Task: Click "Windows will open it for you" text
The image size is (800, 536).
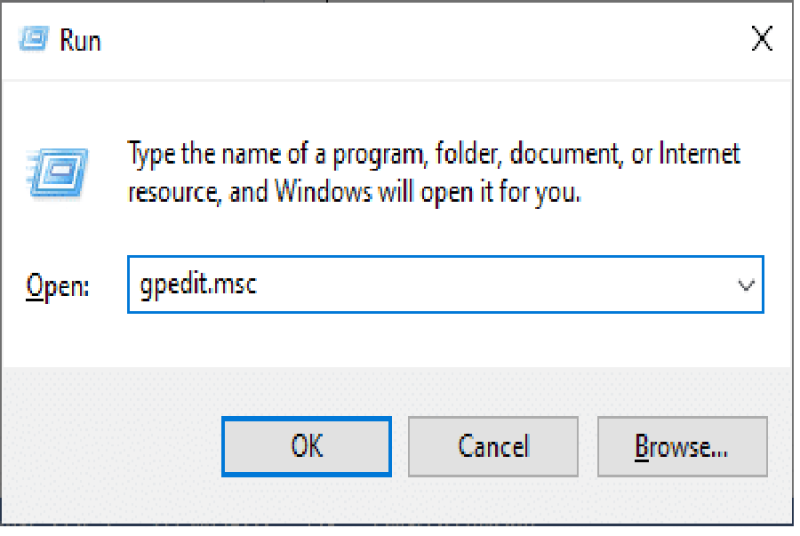Action: [x=428, y=192]
